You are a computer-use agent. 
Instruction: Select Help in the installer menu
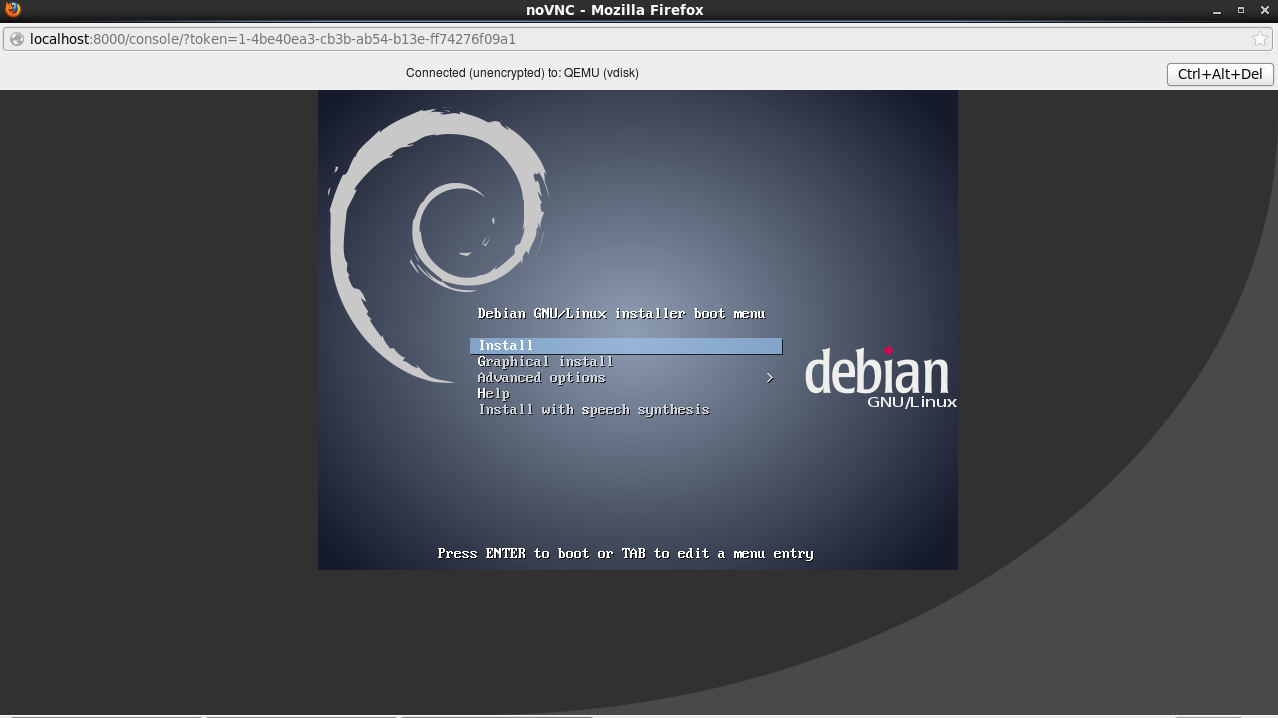pyautogui.click(x=493, y=394)
